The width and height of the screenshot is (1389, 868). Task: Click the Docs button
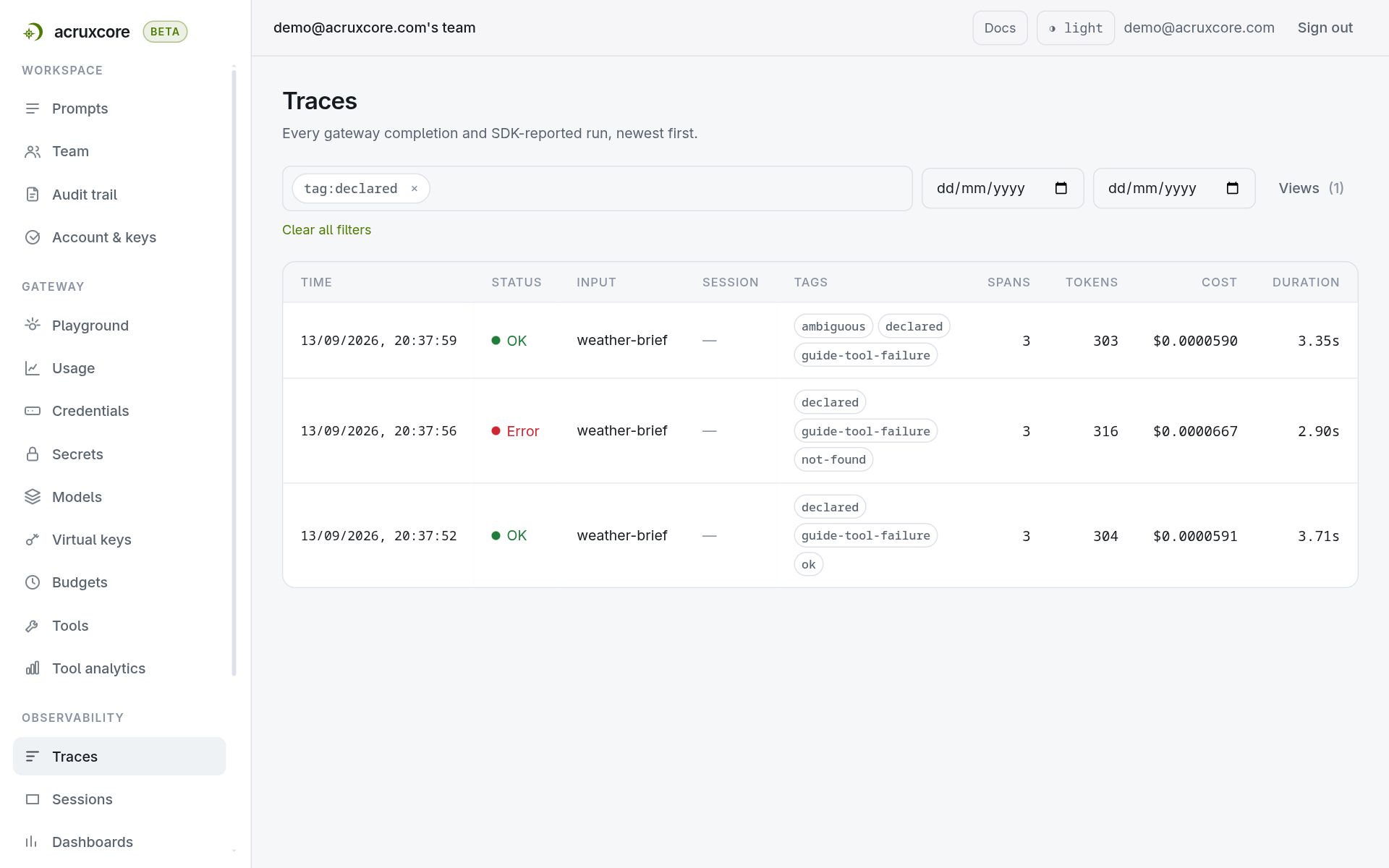pyautogui.click(x=1000, y=28)
